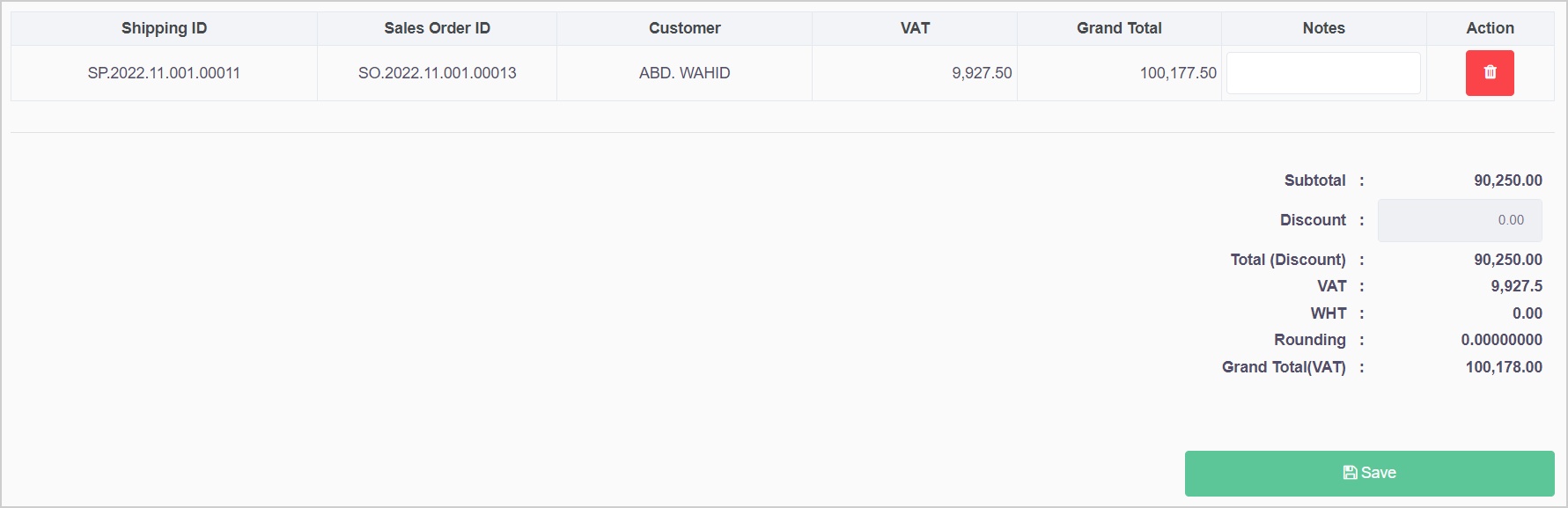Click the VAT column header
1568x508 pixels.
[915, 28]
